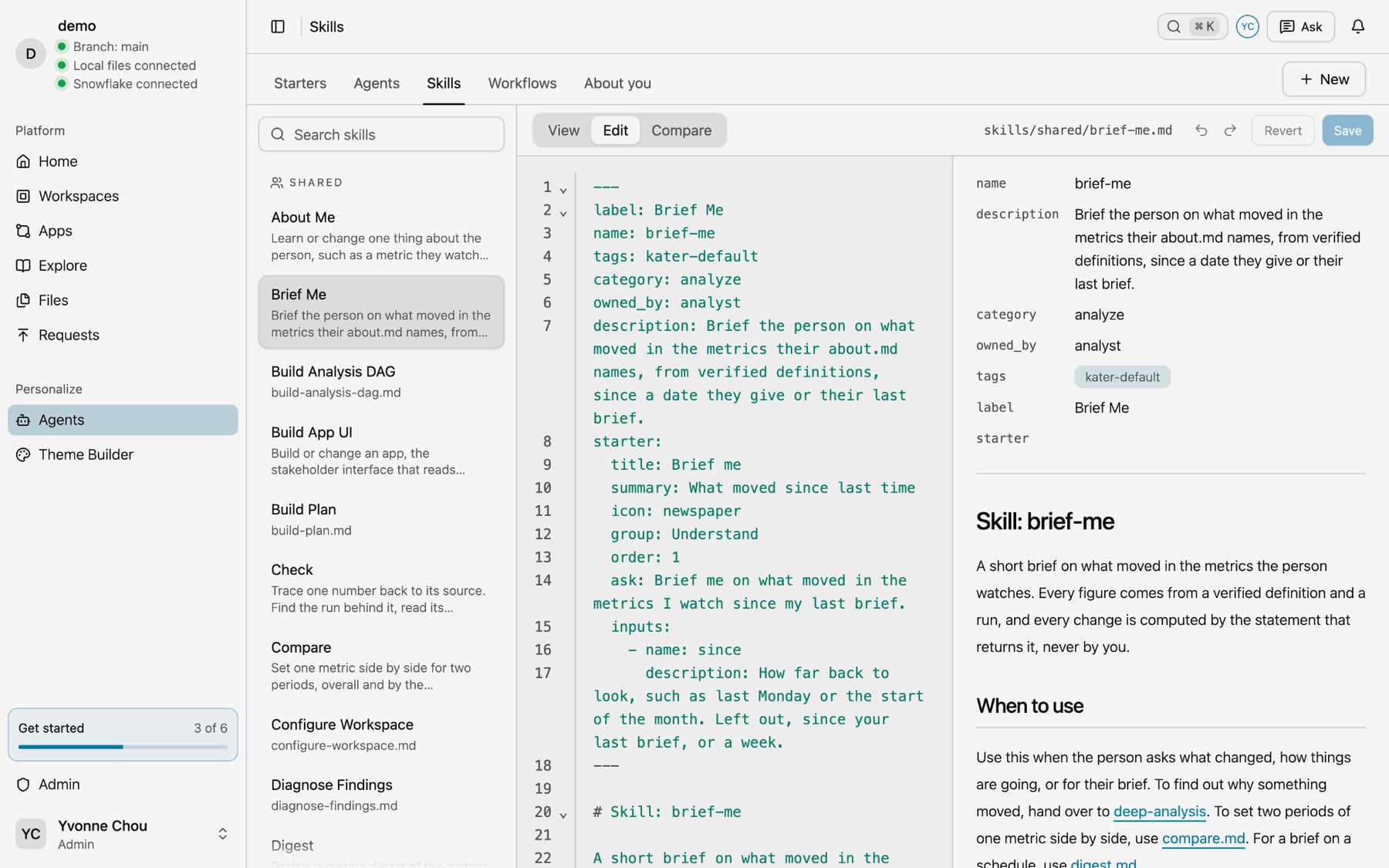Screen dimensions: 1389x868
Task: Open the notifications bell
Action: coord(1358,27)
